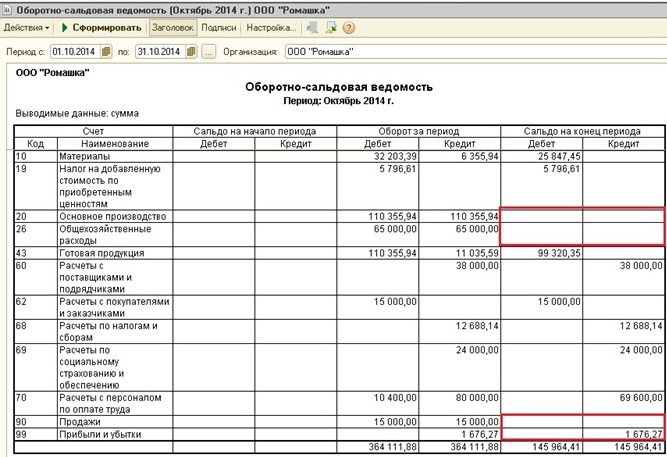Click the subtitle Период: Октябрь 2014 г.

pos(339,101)
